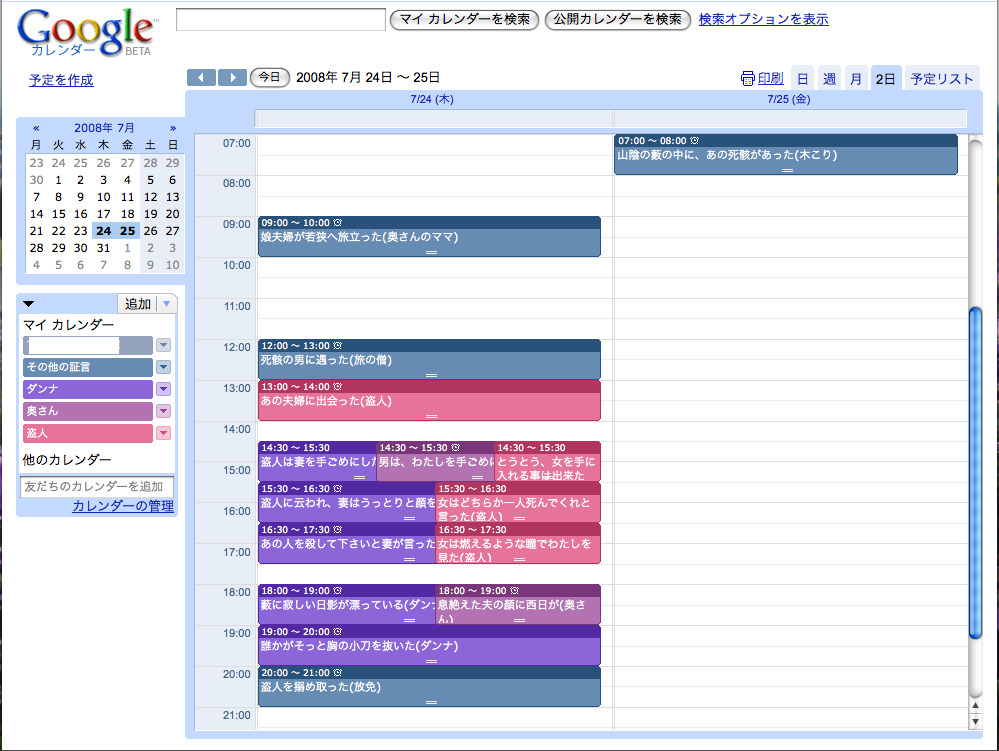Open options dropdown for 奥さん calendar
This screenshot has width=999, height=751.
(x=164, y=411)
